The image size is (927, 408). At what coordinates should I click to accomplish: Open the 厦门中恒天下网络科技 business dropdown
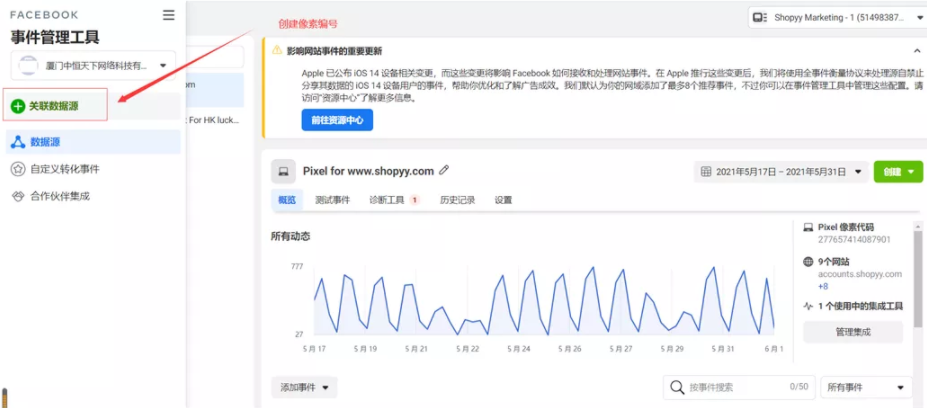93,65
